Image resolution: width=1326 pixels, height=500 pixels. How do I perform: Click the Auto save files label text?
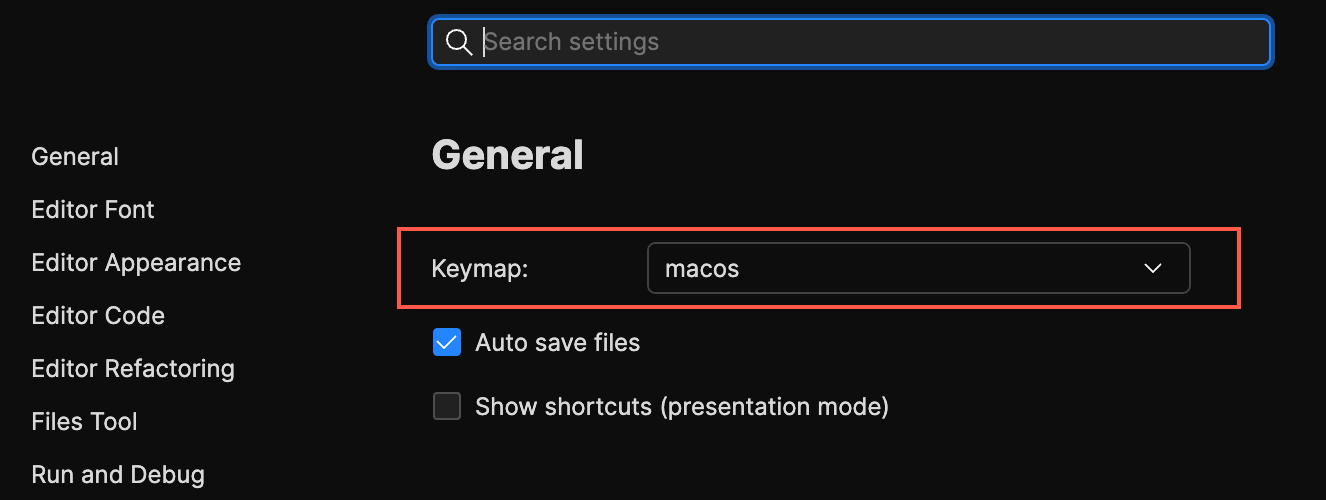pyautogui.click(x=557, y=343)
